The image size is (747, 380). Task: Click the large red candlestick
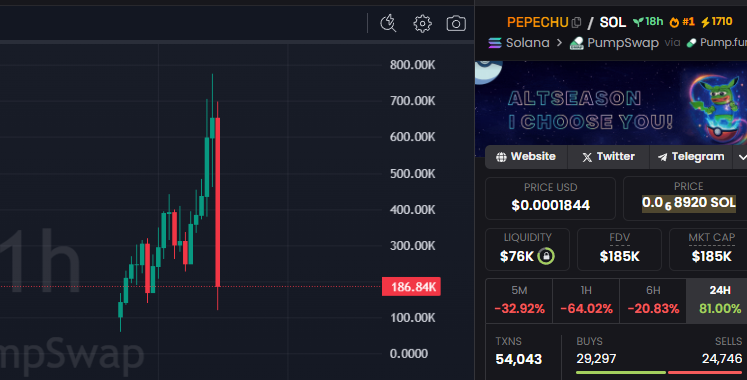click(218, 202)
